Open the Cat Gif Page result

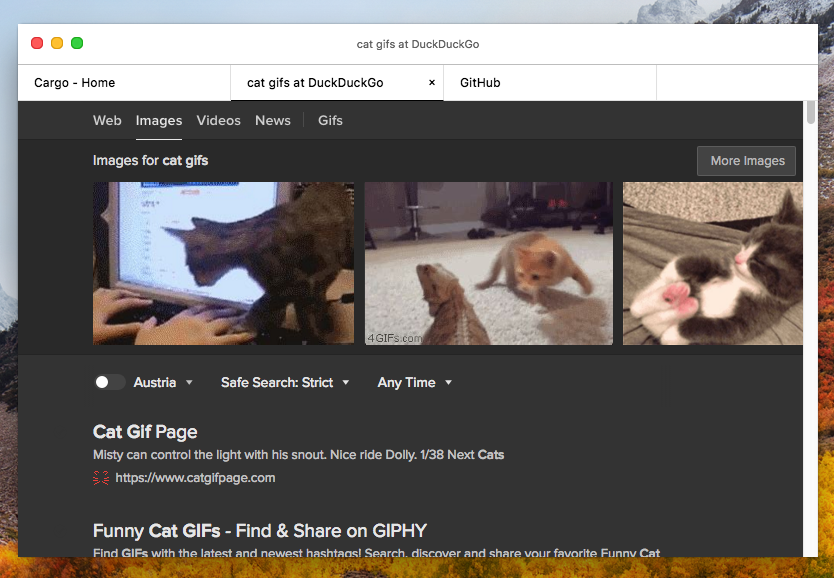145,432
